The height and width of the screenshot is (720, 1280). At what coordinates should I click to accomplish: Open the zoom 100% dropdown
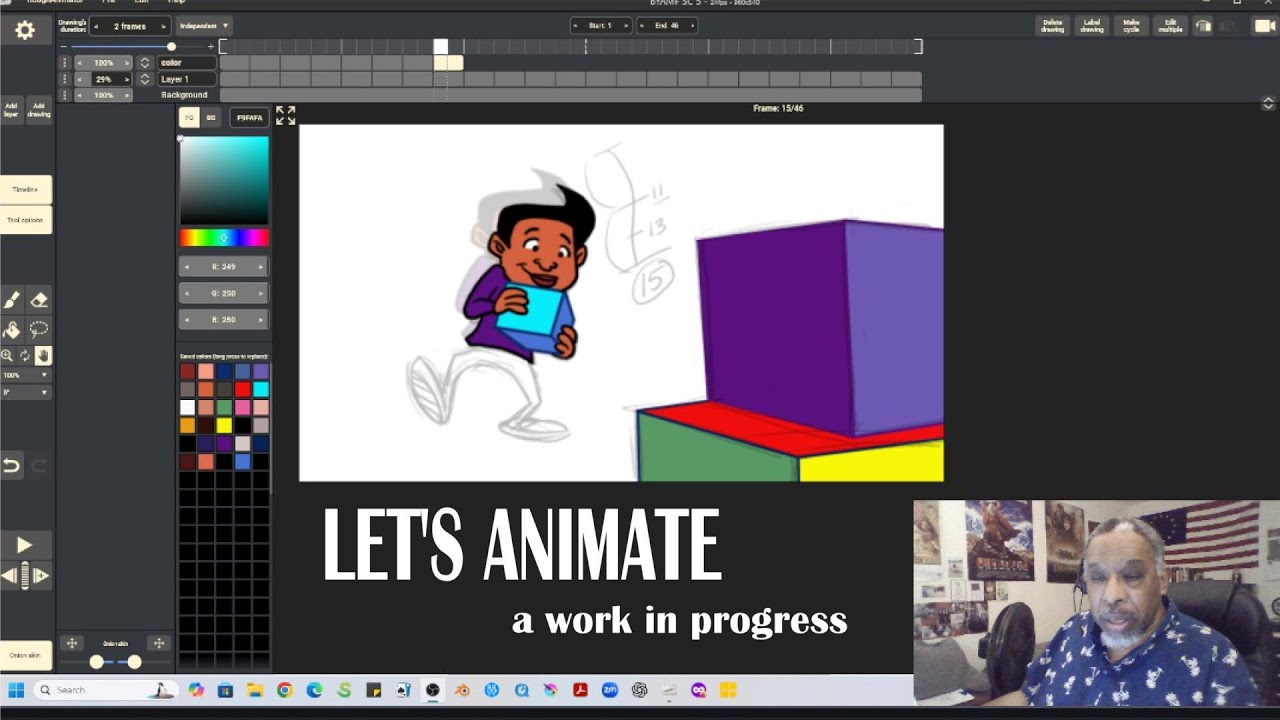click(25, 375)
